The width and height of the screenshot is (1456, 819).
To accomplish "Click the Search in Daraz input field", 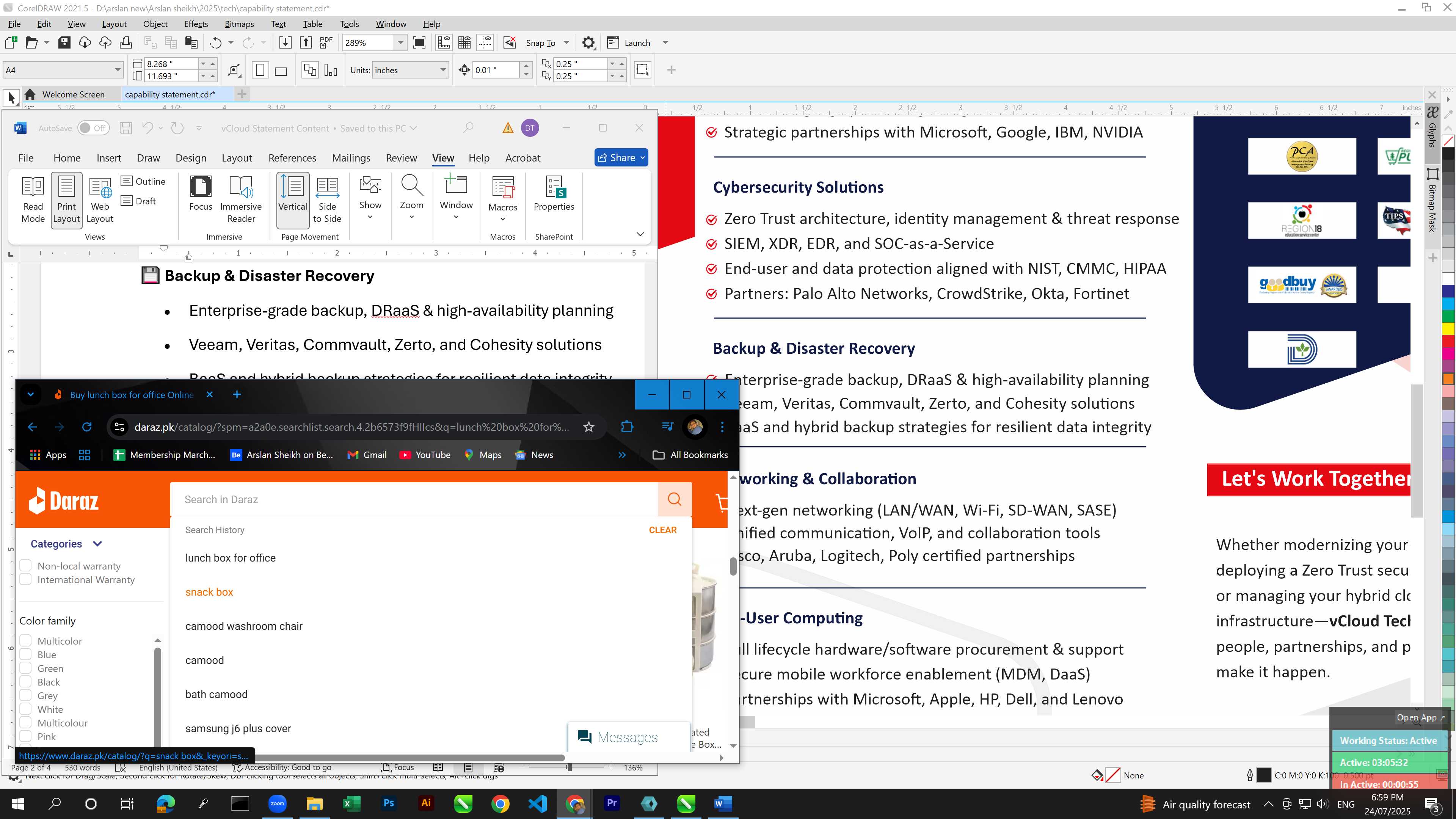I will click(x=414, y=499).
